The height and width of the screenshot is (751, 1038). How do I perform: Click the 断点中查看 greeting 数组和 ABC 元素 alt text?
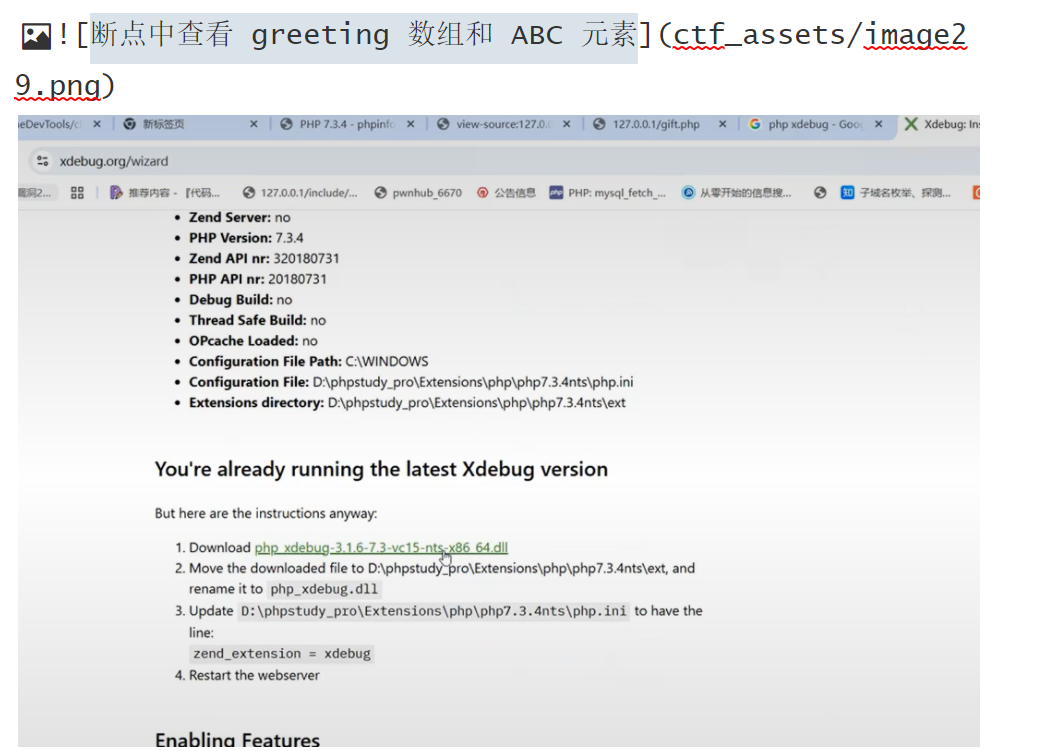point(363,35)
